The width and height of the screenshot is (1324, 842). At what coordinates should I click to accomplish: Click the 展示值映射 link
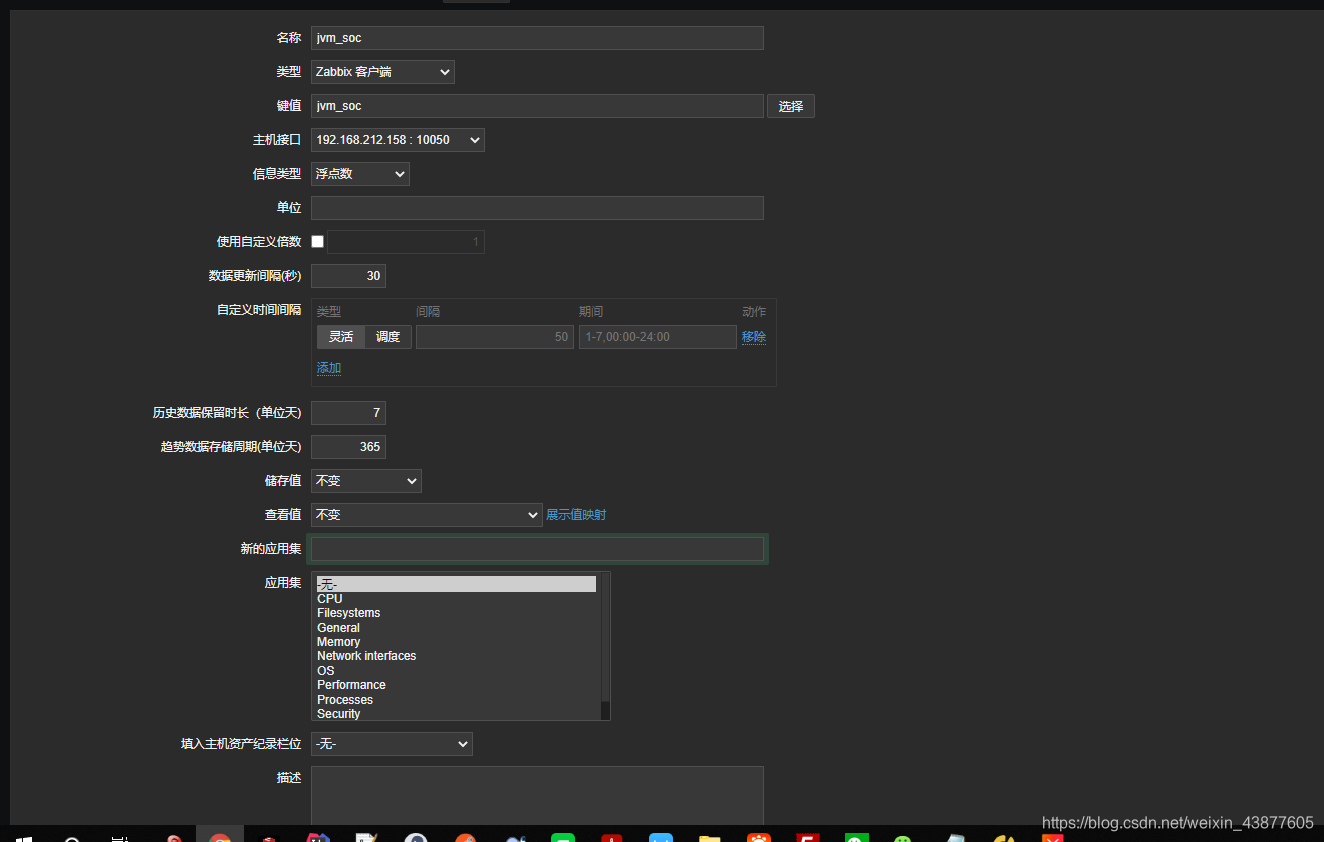(576, 515)
